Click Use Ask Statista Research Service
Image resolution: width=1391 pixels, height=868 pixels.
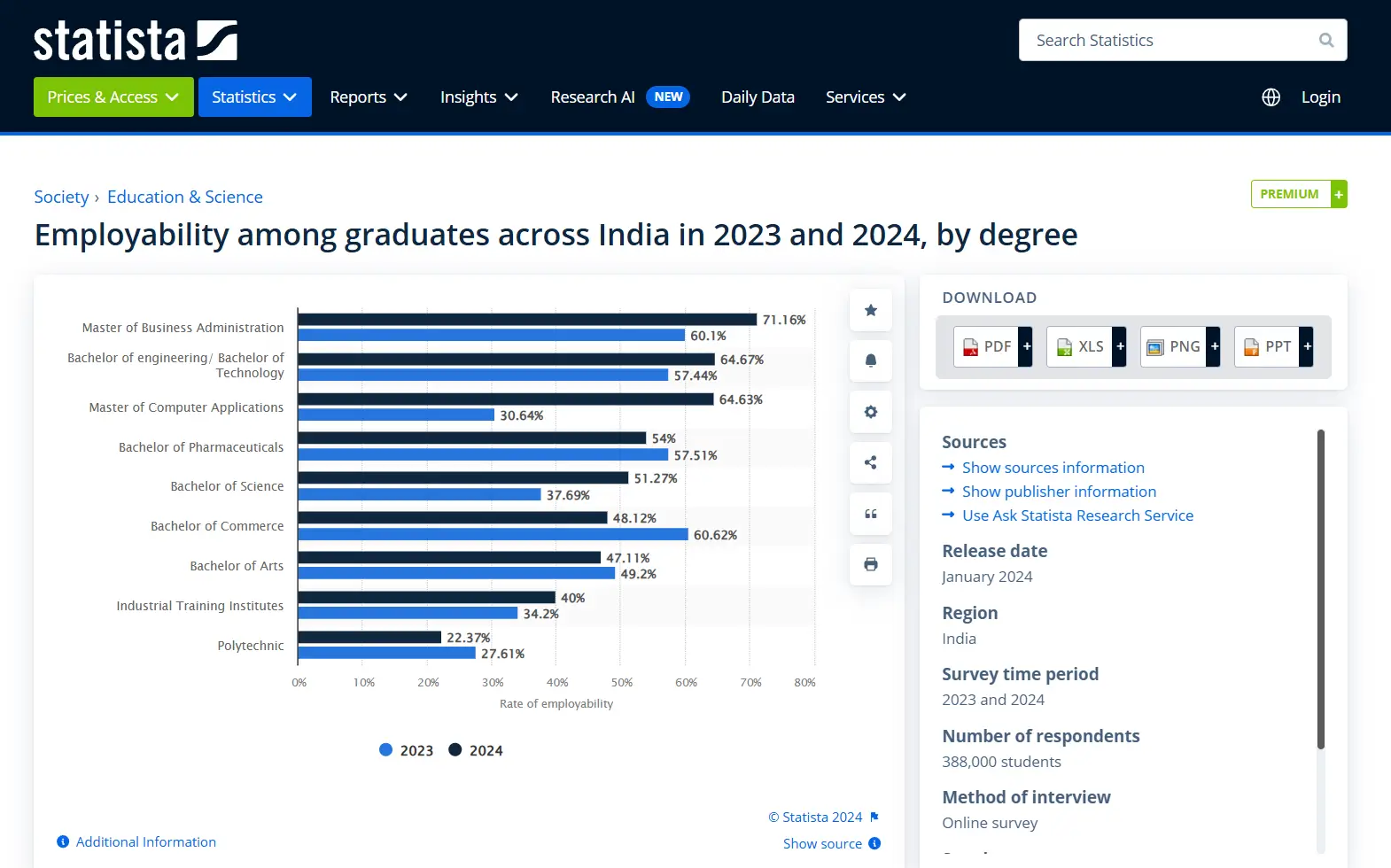[1077, 515]
